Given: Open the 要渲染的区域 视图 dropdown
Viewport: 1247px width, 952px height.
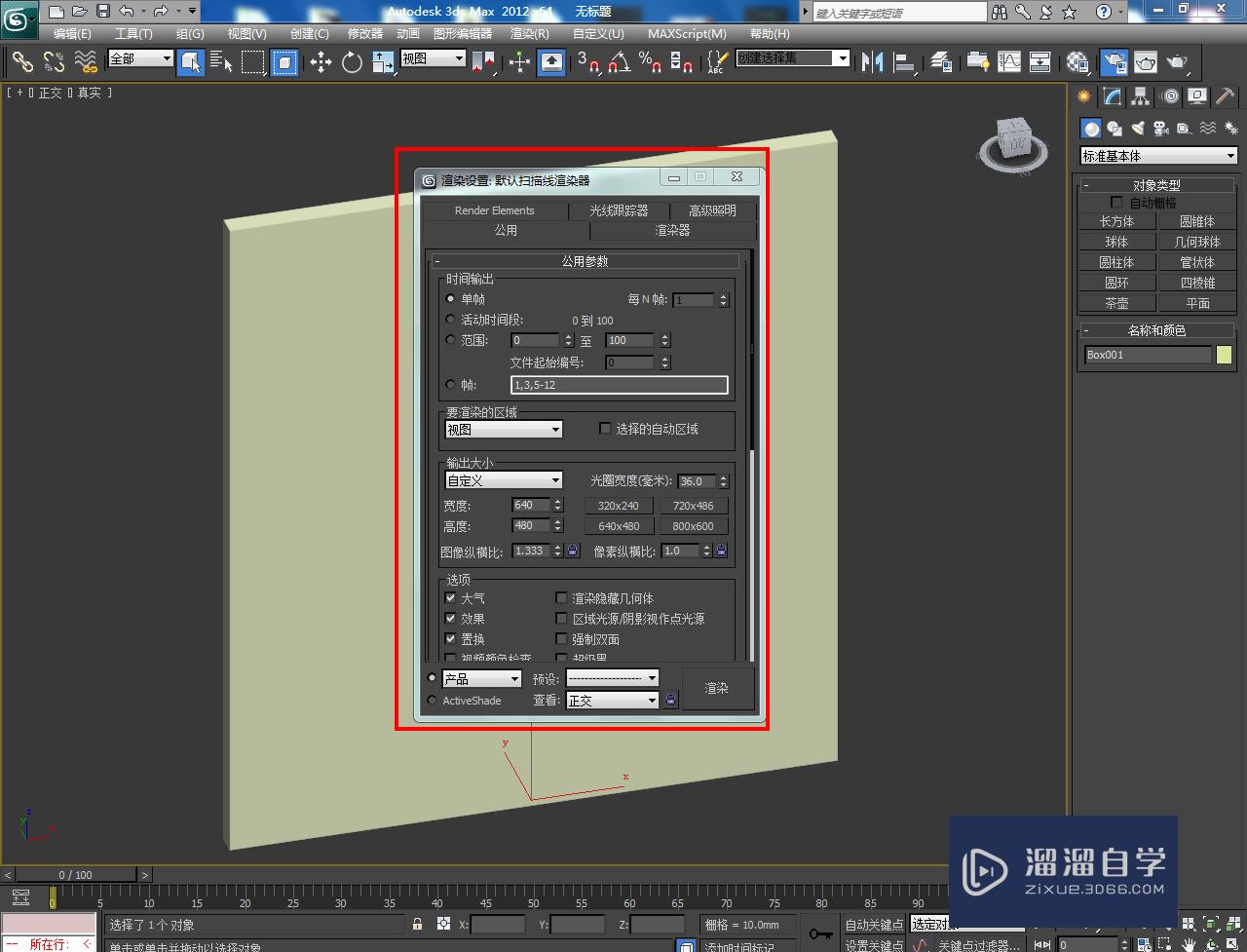Looking at the screenshot, I should (504, 429).
